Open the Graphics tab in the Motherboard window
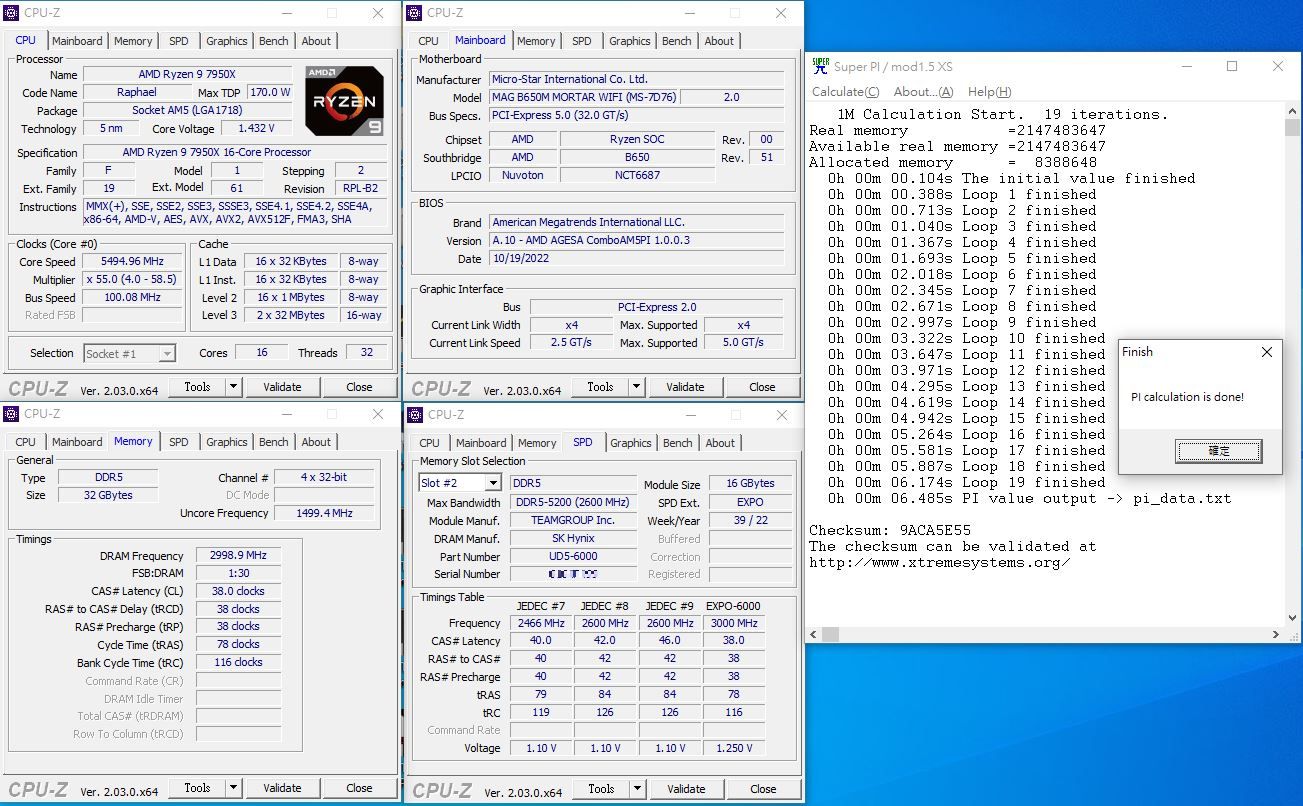This screenshot has height=806, width=1303. click(x=630, y=41)
